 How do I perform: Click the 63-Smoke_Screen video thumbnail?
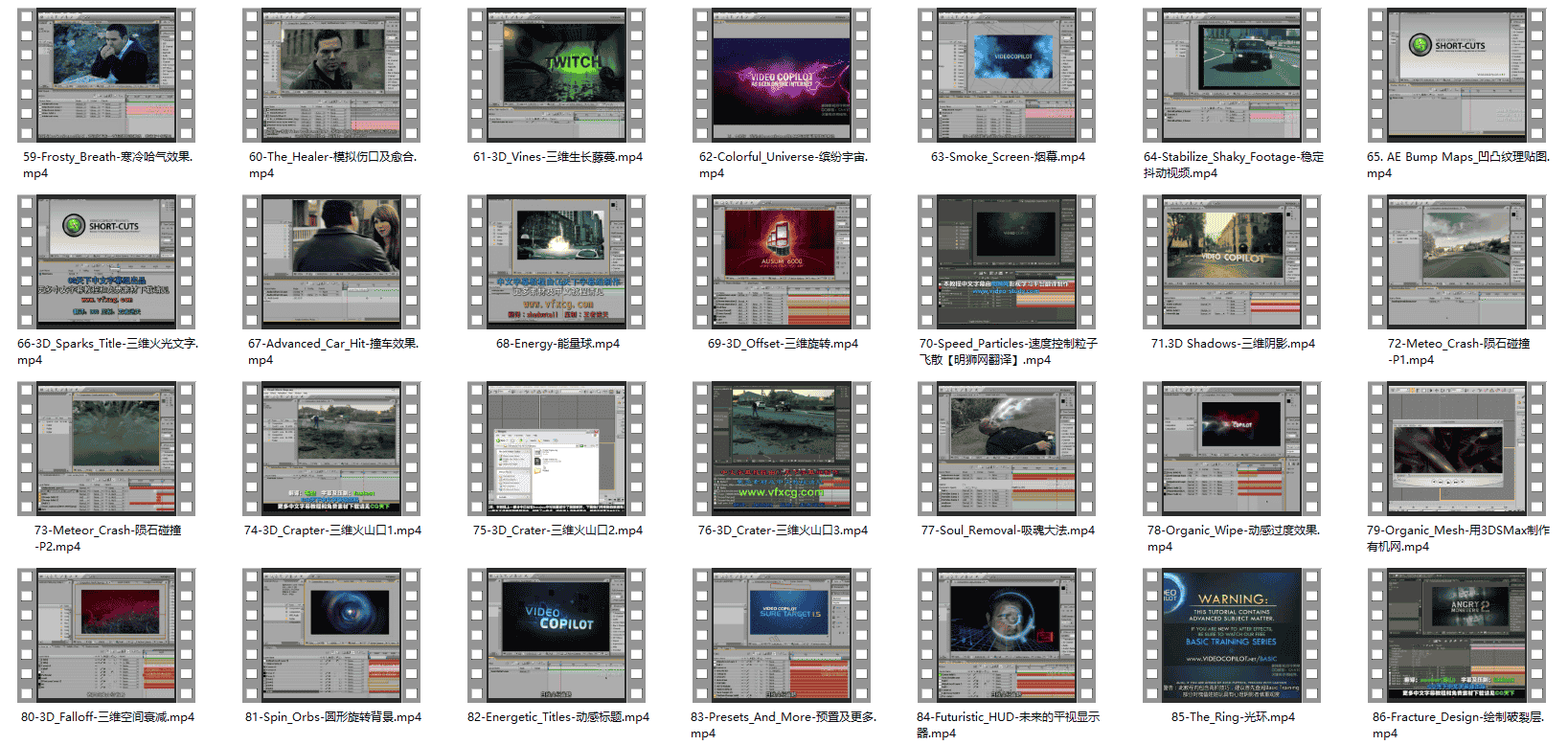coord(1007,76)
